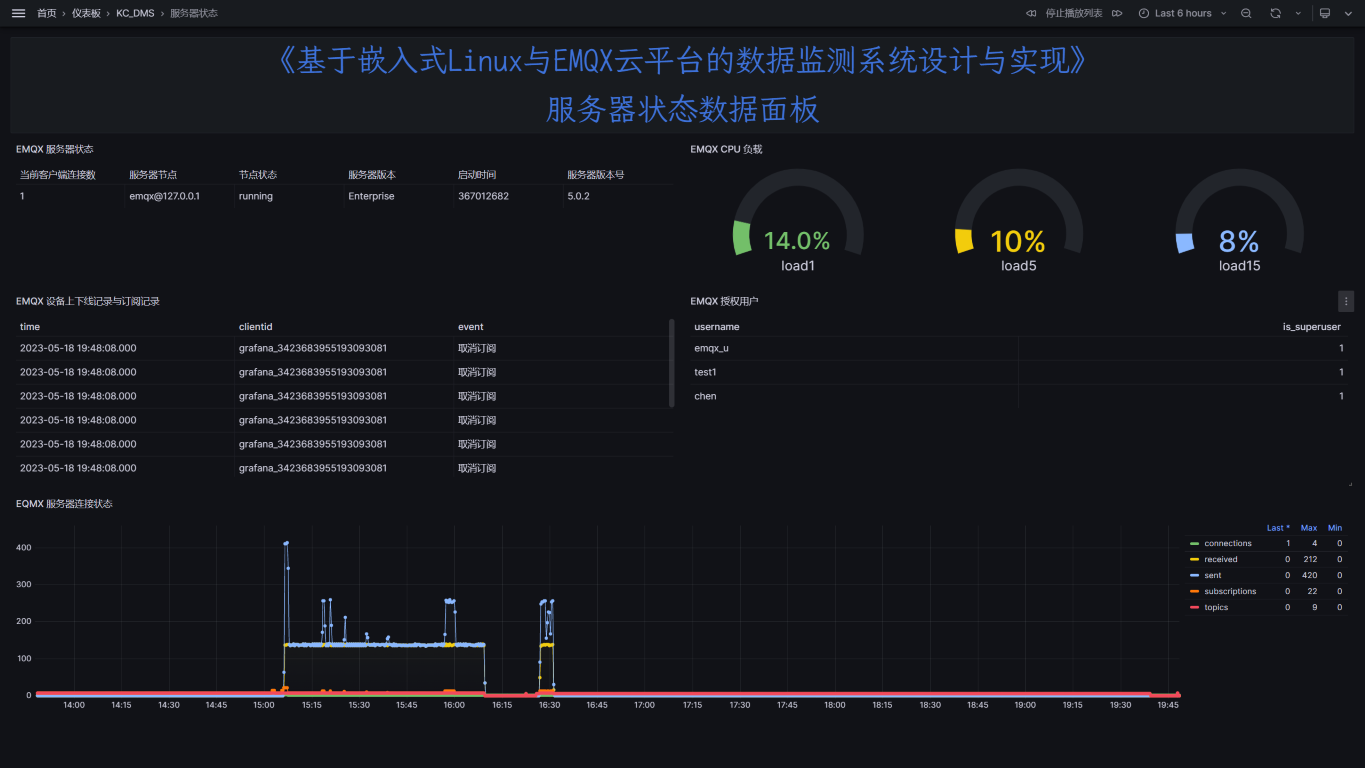
Task: Toggle the sent series visibility
Action: [1213, 575]
